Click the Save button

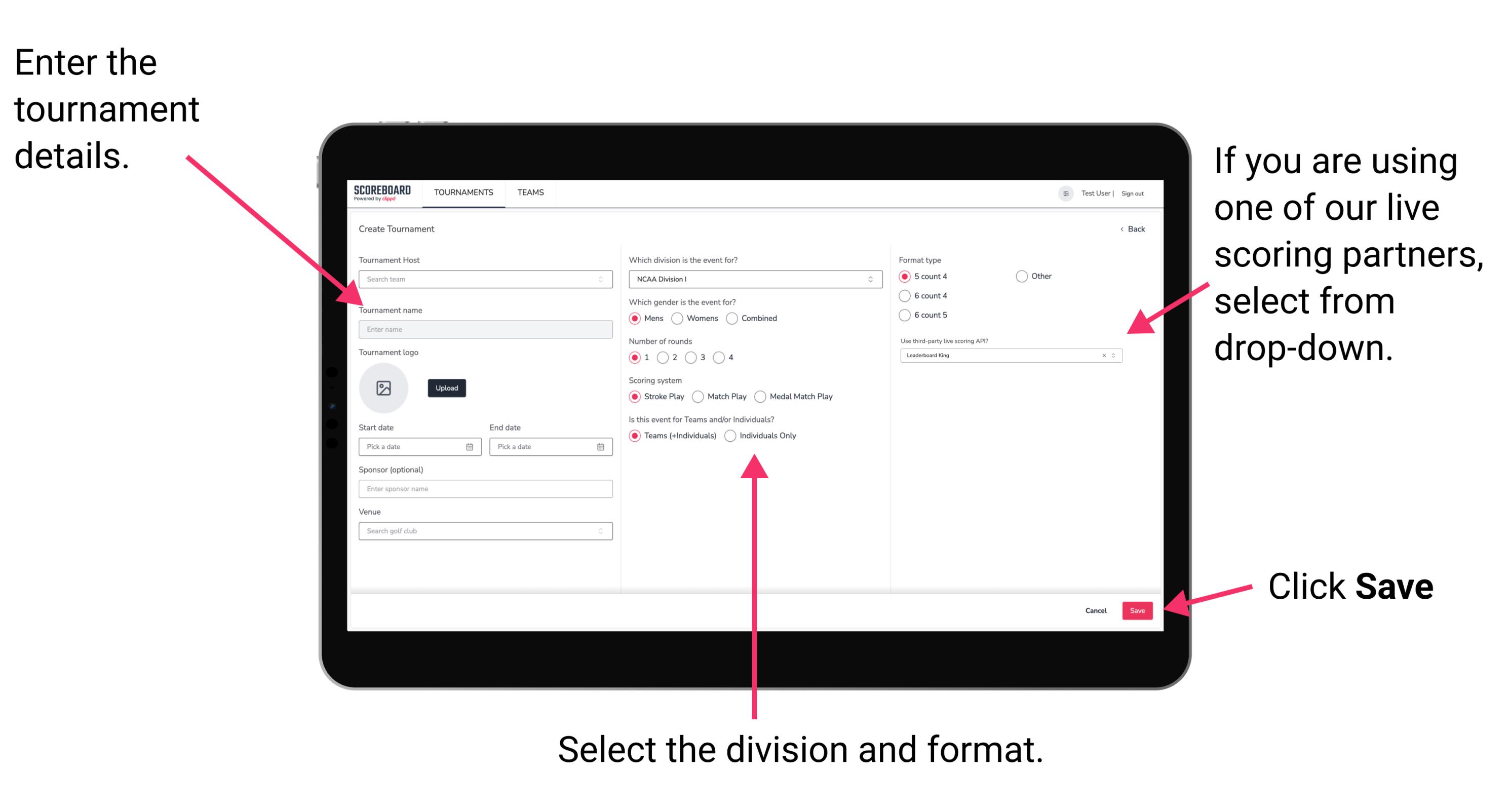point(1139,610)
